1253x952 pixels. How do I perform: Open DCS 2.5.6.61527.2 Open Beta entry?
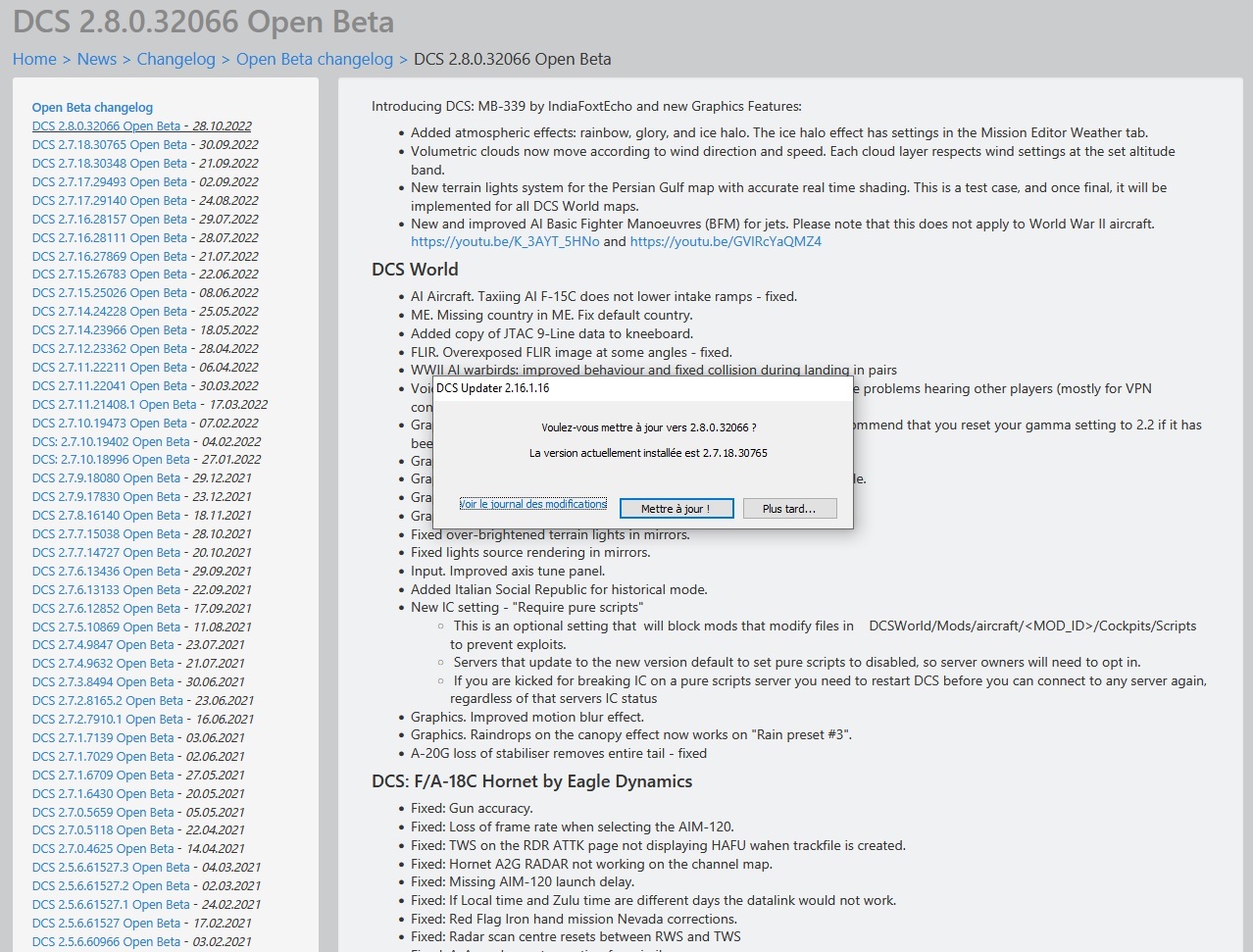point(111,885)
